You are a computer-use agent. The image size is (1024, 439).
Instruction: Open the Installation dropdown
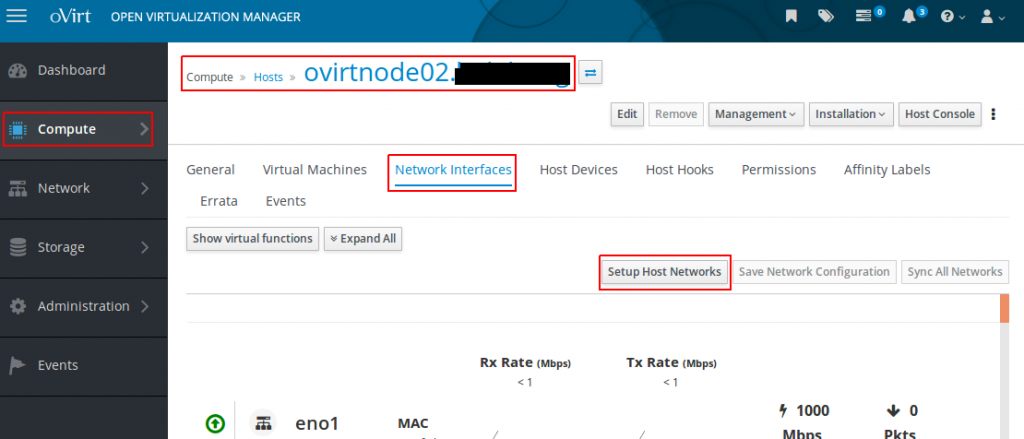pos(851,114)
